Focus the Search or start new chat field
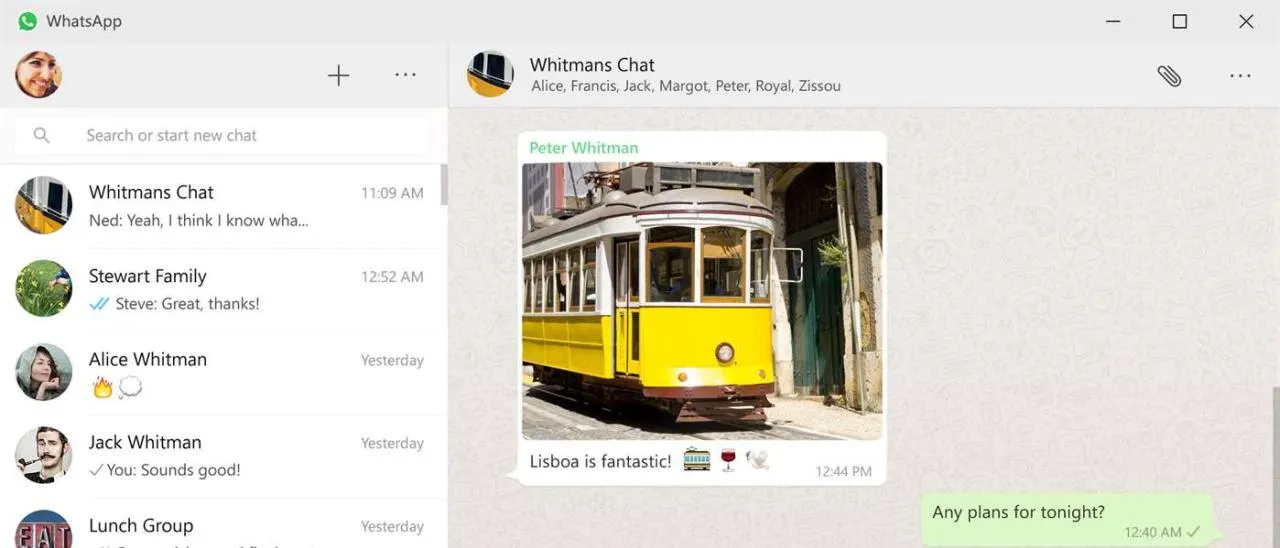Screen dimensions: 1280x548 (x=222, y=135)
